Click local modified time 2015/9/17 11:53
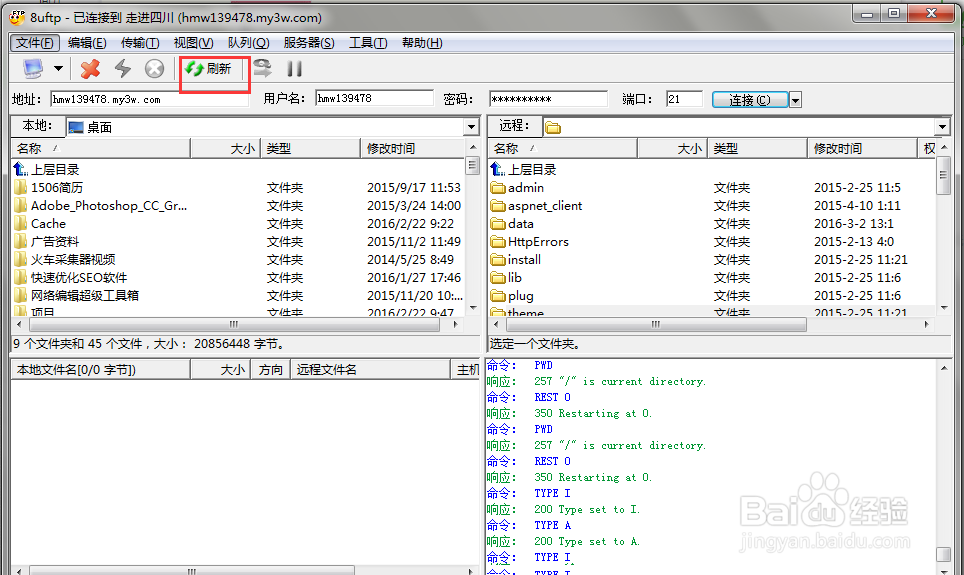The height and width of the screenshot is (575, 964). 413,188
